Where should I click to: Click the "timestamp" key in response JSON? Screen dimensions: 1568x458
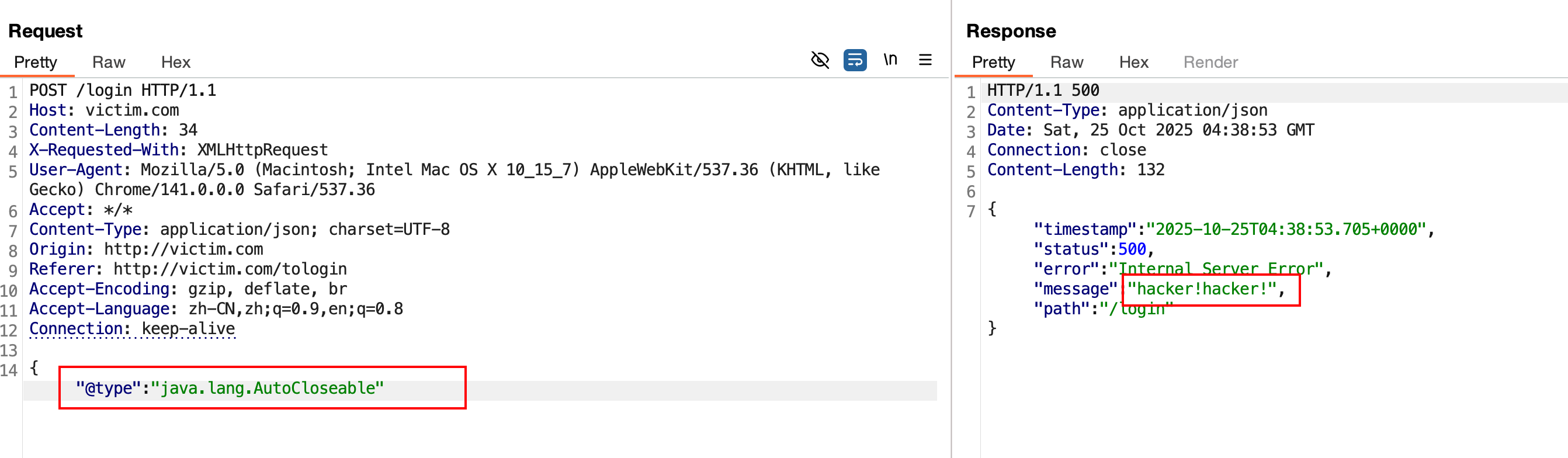point(1085,230)
